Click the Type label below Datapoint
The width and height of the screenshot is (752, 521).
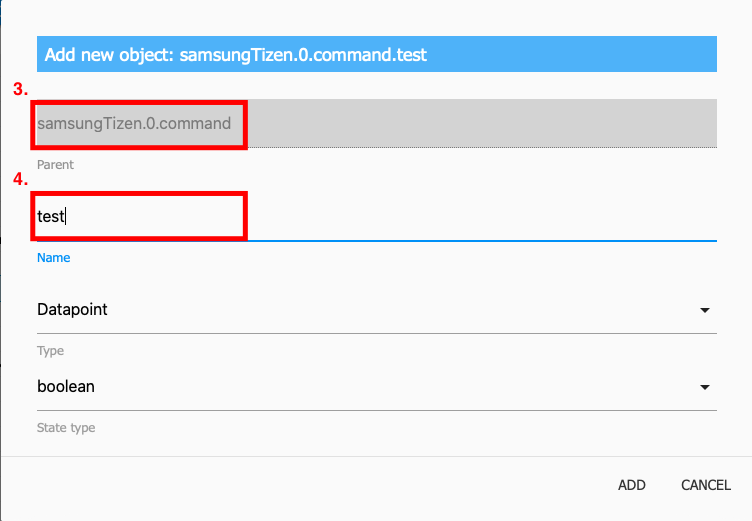click(50, 351)
